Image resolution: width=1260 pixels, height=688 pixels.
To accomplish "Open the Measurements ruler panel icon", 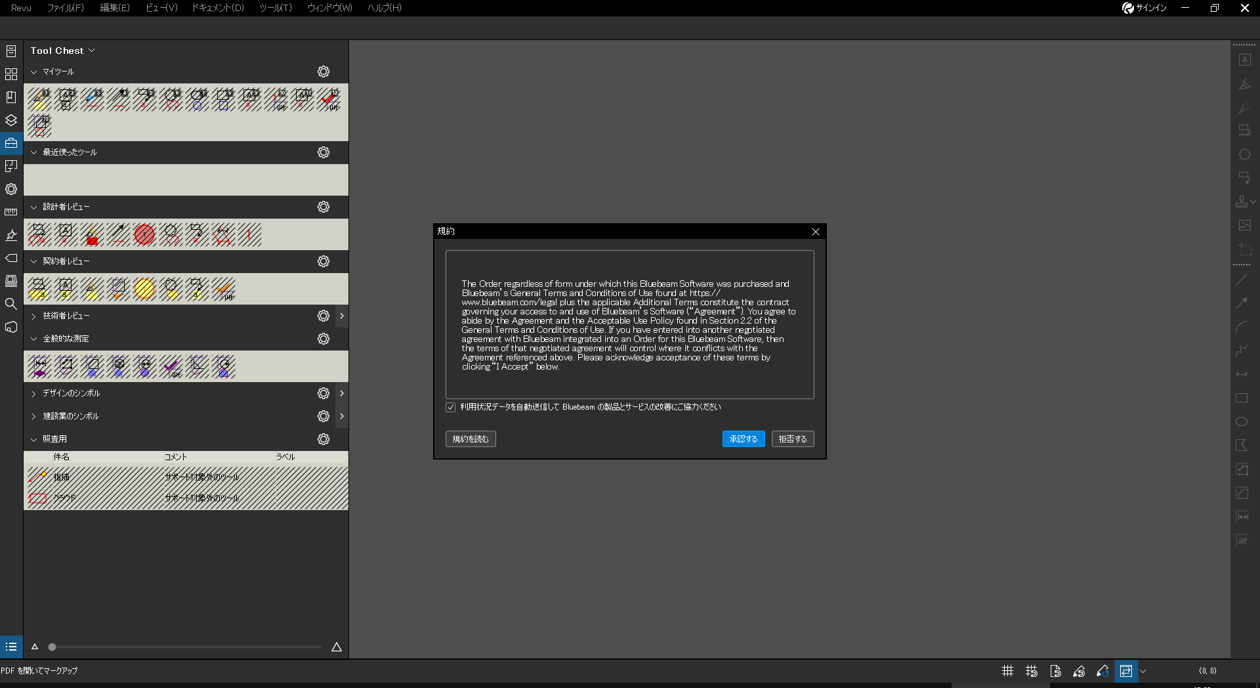I will 11,212.
